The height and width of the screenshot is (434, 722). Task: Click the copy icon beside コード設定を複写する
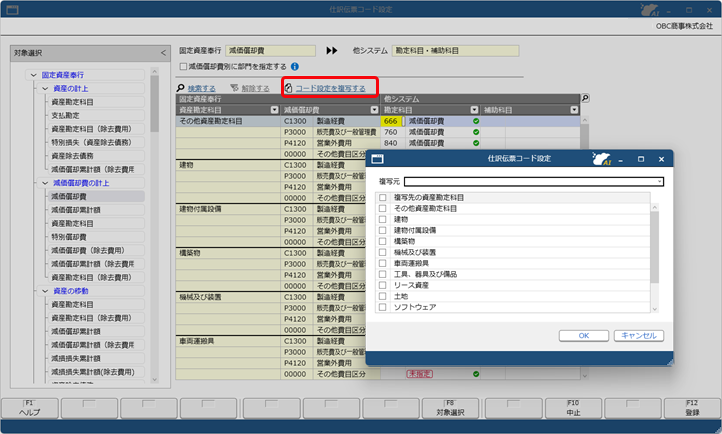289,88
